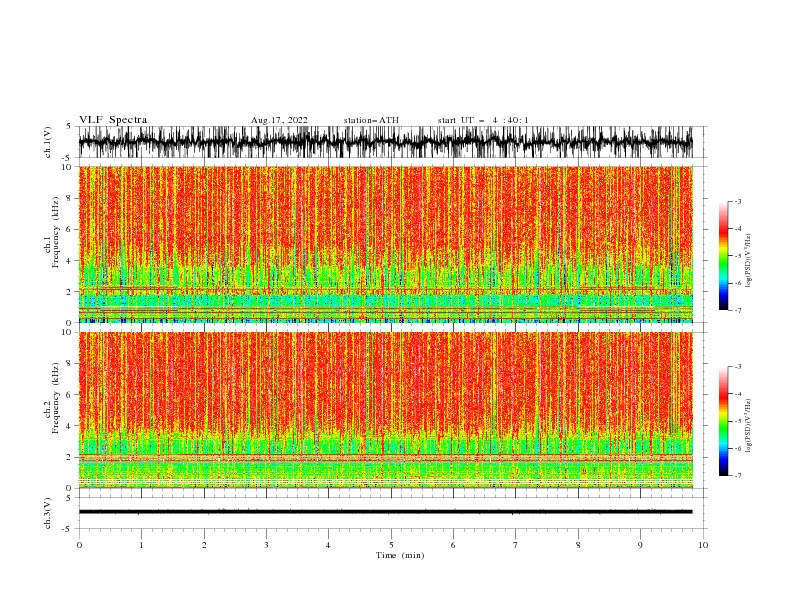Click the "ch.2 Frequency (kHz)" axis label
The height and width of the screenshot is (612, 792).
[52, 398]
